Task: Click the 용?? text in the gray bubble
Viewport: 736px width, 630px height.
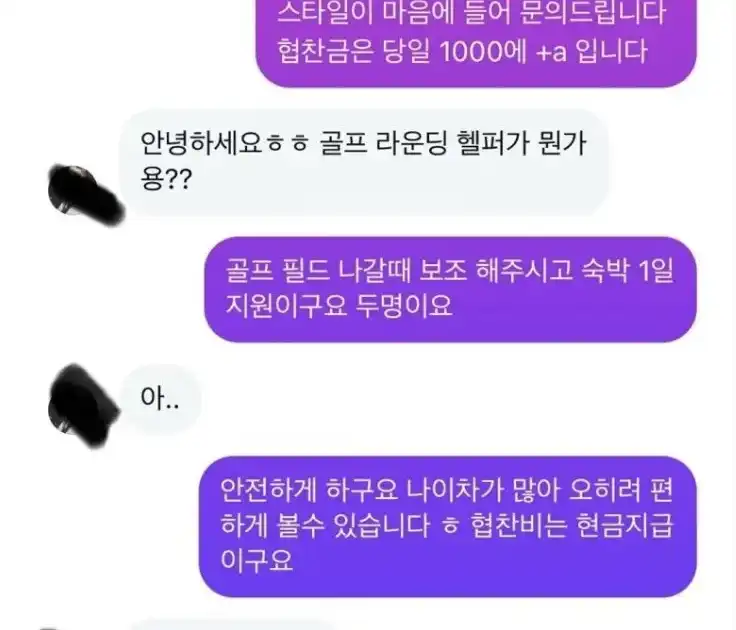Action: pyautogui.click(x=166, y=179)
